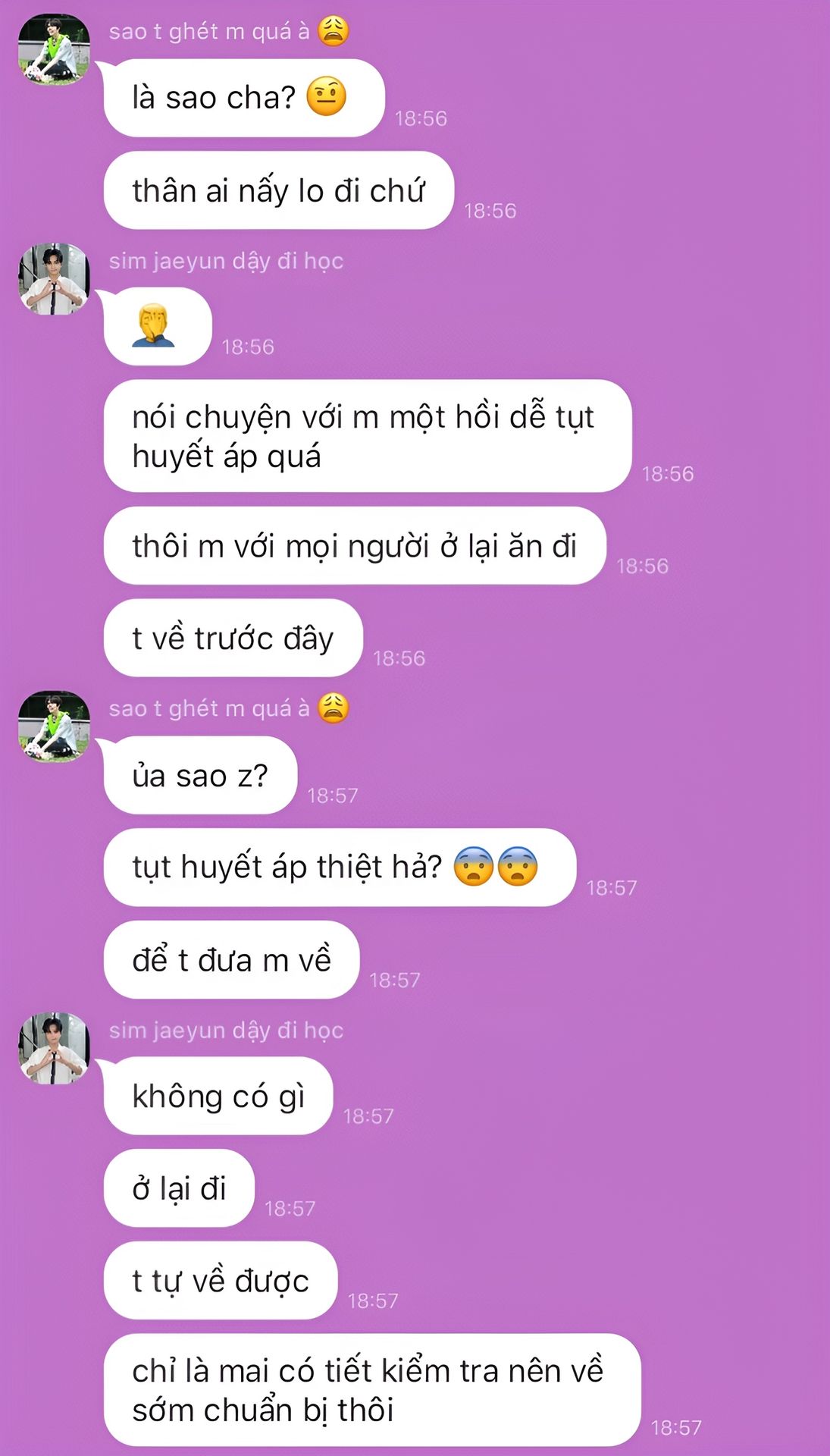Tap the fearful face emojis in message
830x1456 pixels.
coord(496,867)
